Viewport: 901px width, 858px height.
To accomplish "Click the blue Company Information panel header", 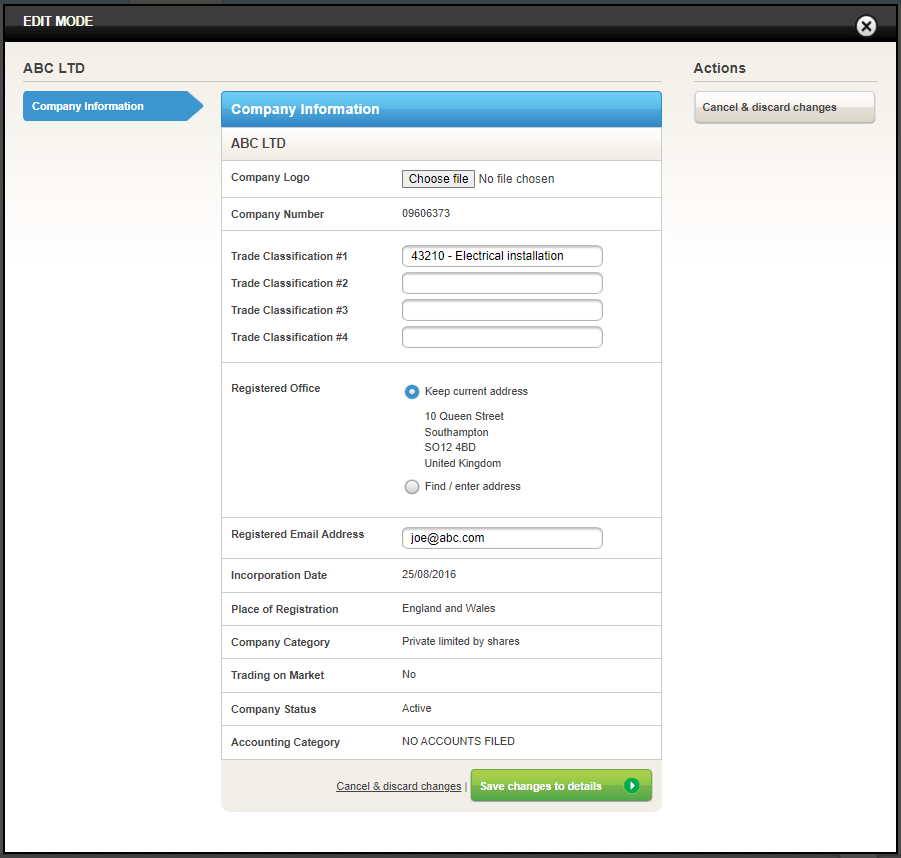I will 440,109.
